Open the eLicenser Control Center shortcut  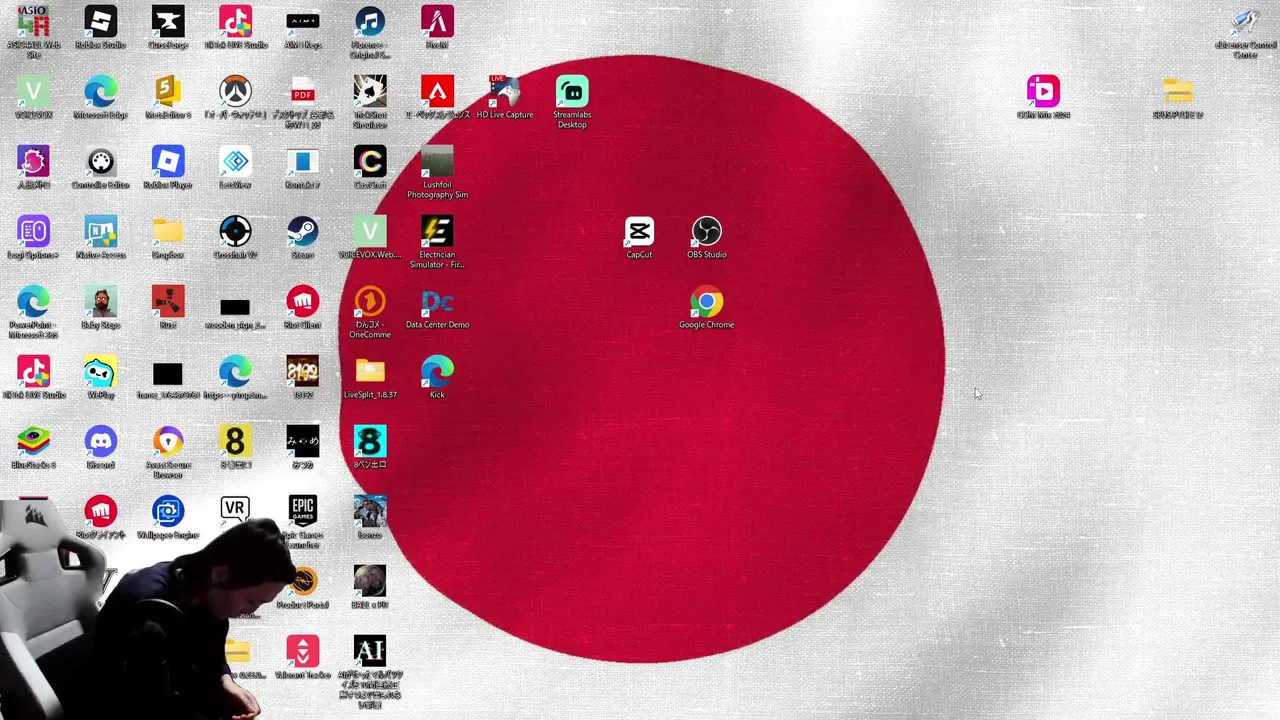[1245, 22]
